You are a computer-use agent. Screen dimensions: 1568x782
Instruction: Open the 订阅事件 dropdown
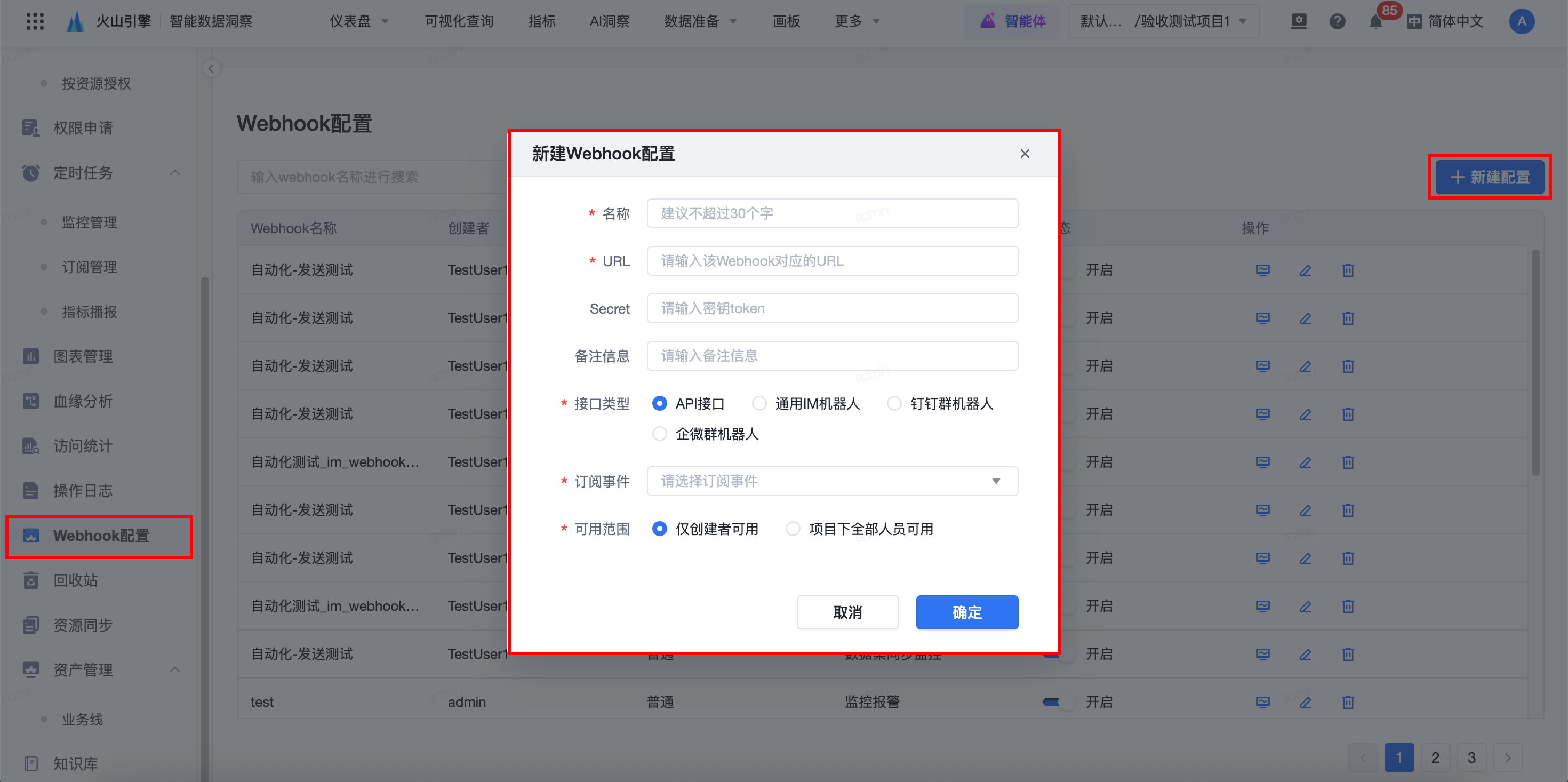tap(831, 481)
